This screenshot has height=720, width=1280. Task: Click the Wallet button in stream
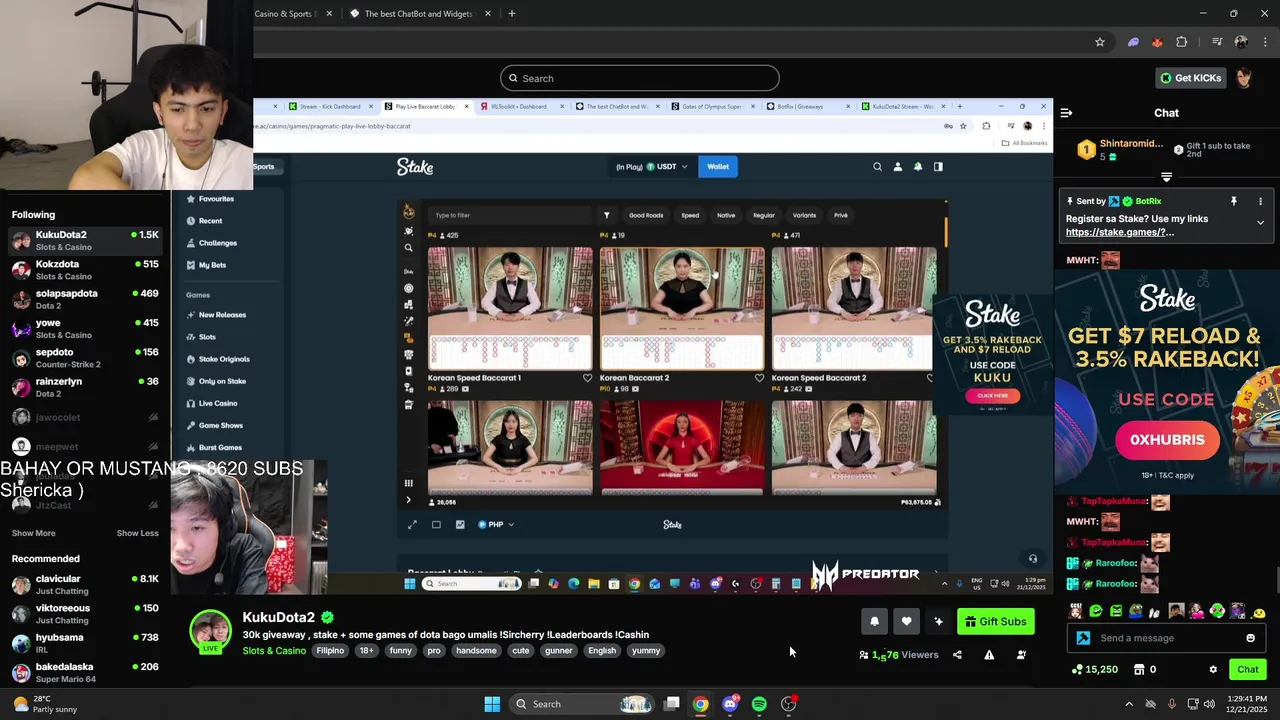click(718, 167)
